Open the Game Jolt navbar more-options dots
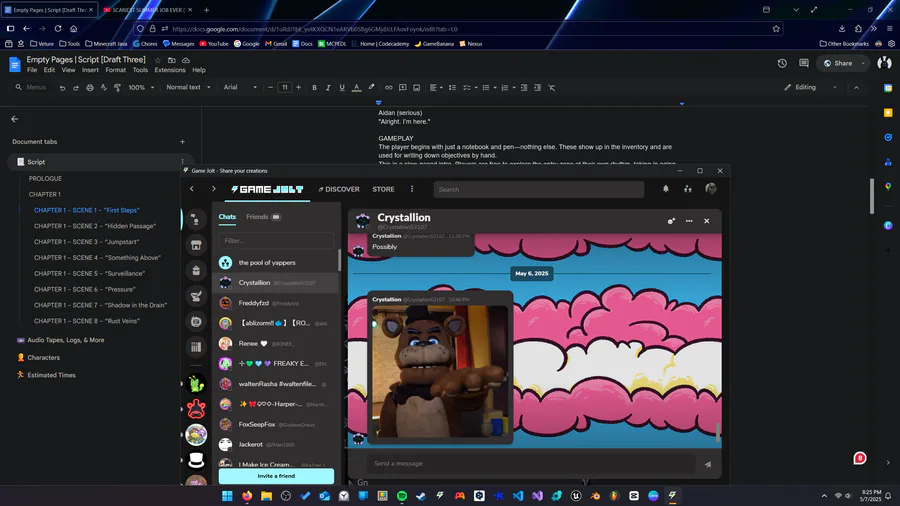This screenshot has height=506, width=900. click(412, 189)
